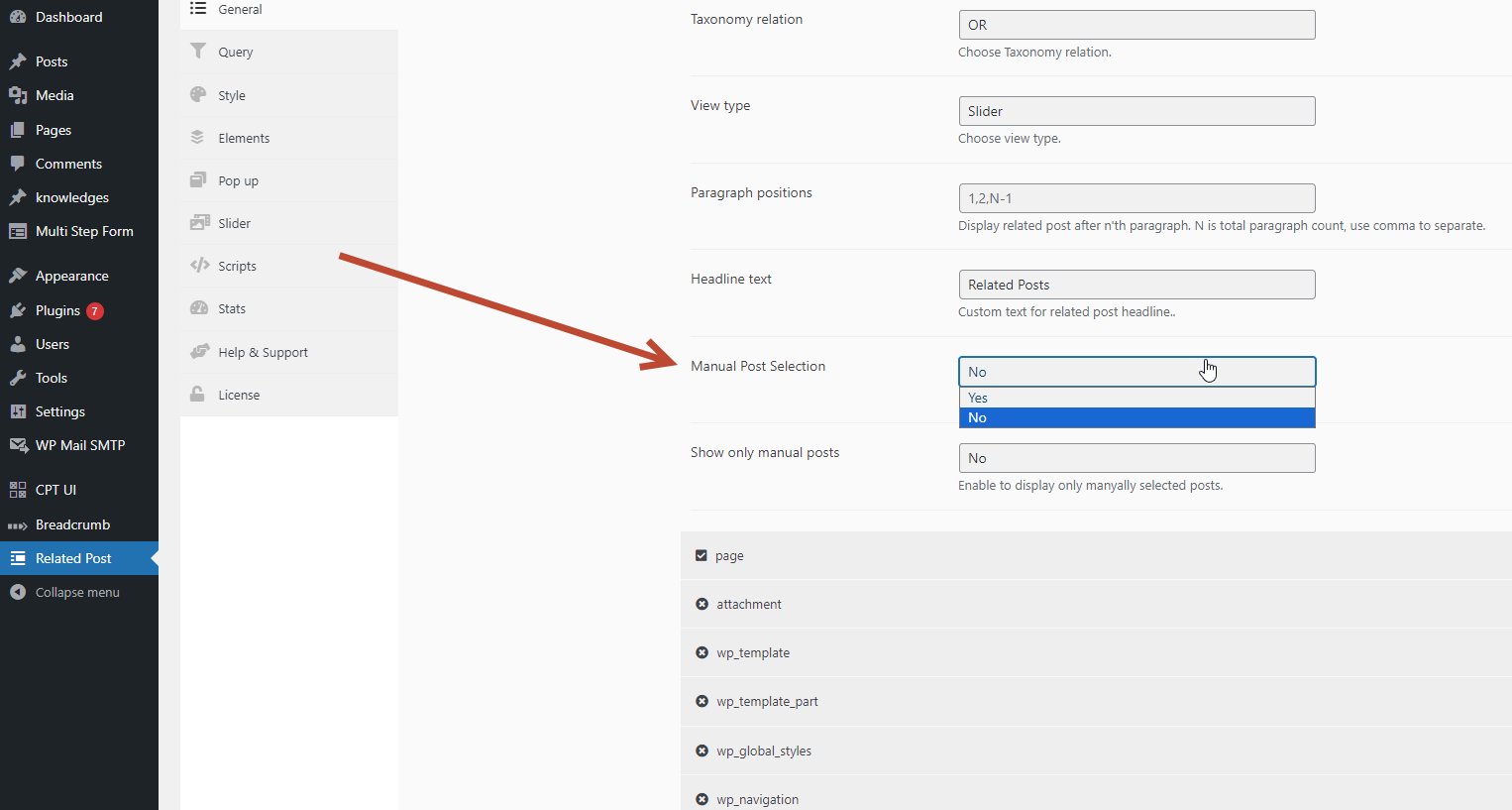Click the Paragraph positions input field
Viewport: 1512px width, 810px height.
(x=1136, y=198)
